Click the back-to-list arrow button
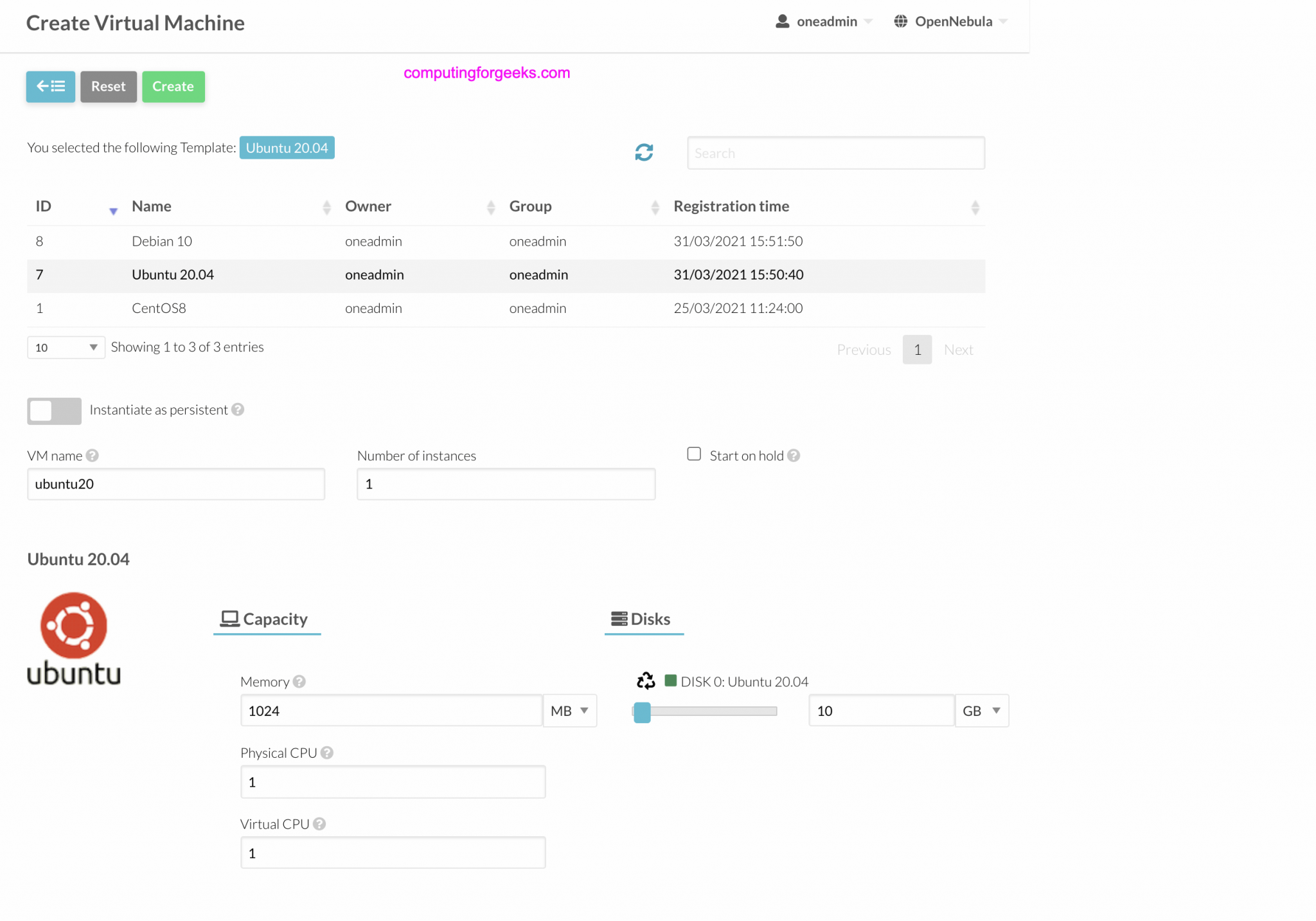 (x=50, y=87)
